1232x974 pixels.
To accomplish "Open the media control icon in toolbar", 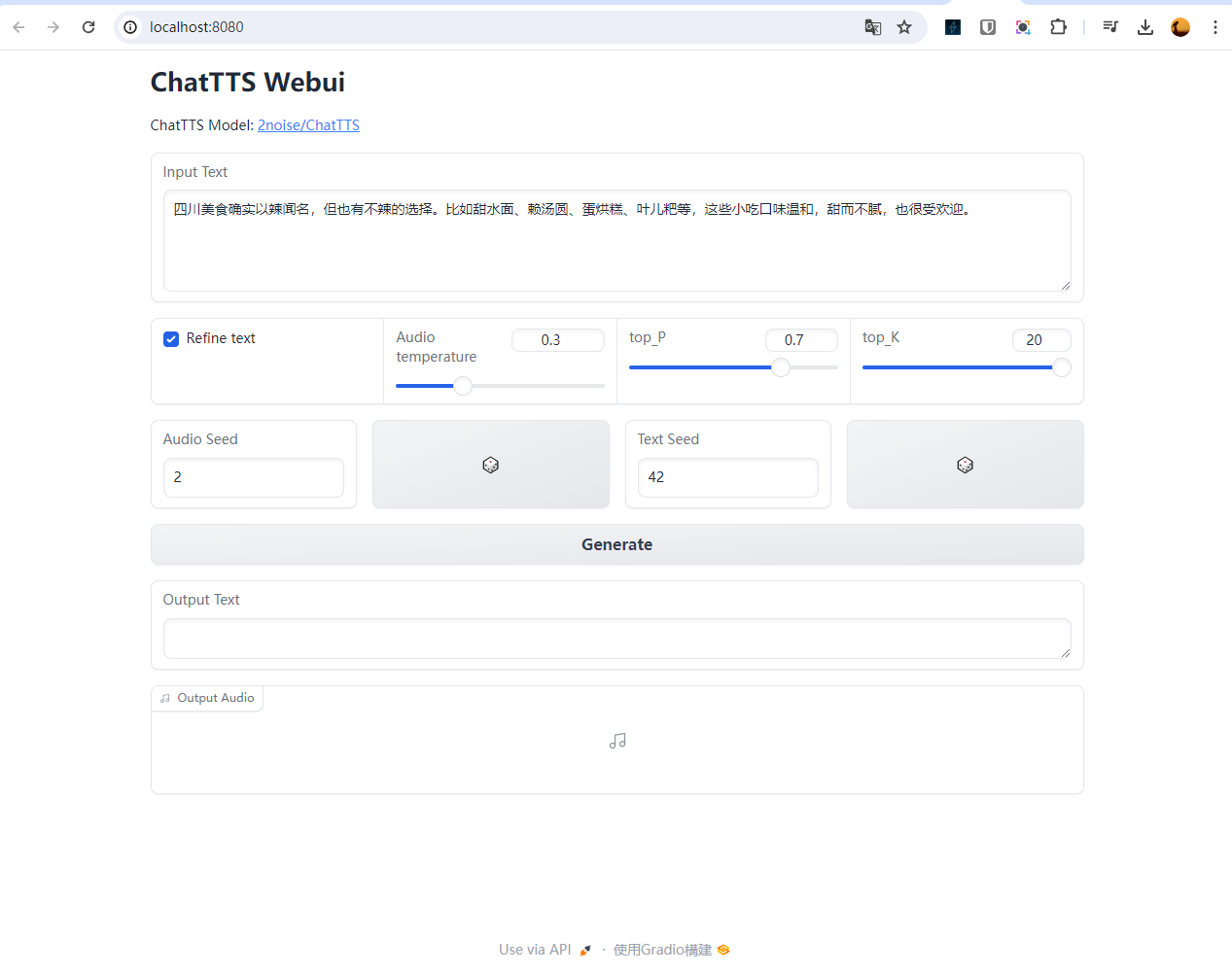I will click(x=1110, y=27).
